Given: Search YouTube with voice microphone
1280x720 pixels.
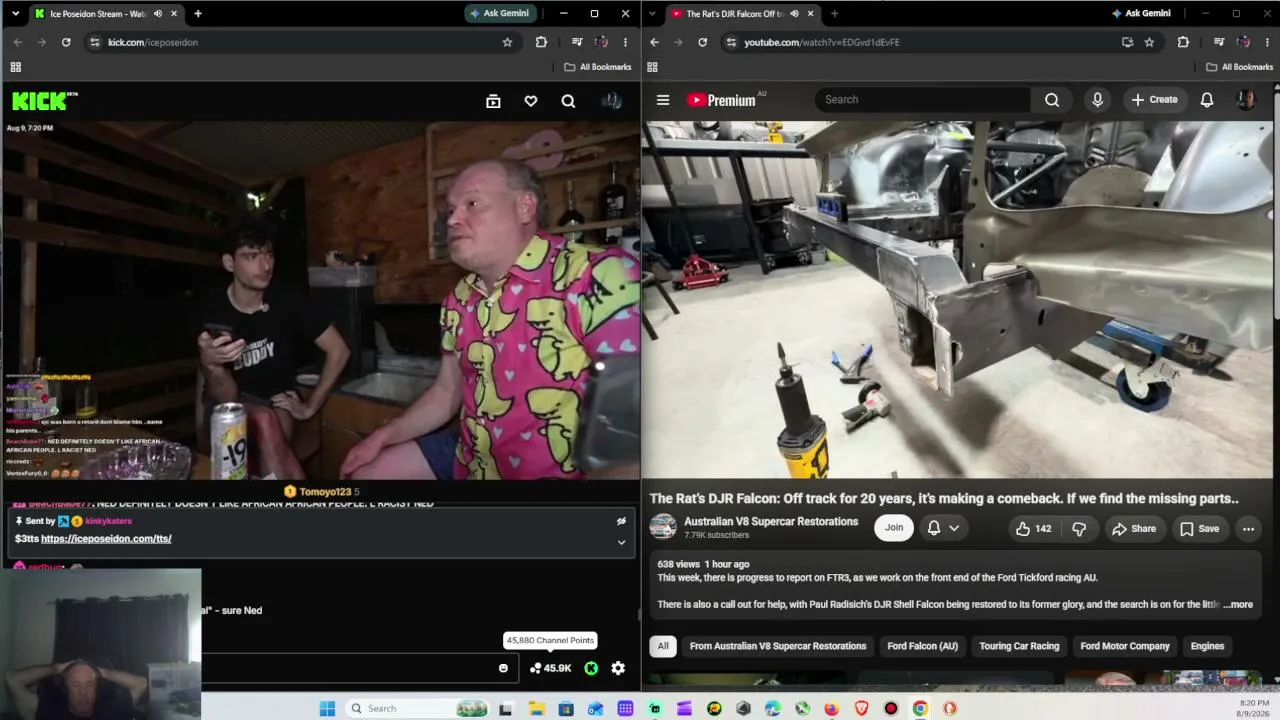Looking at the screenshot, I should coord(1097,100).
